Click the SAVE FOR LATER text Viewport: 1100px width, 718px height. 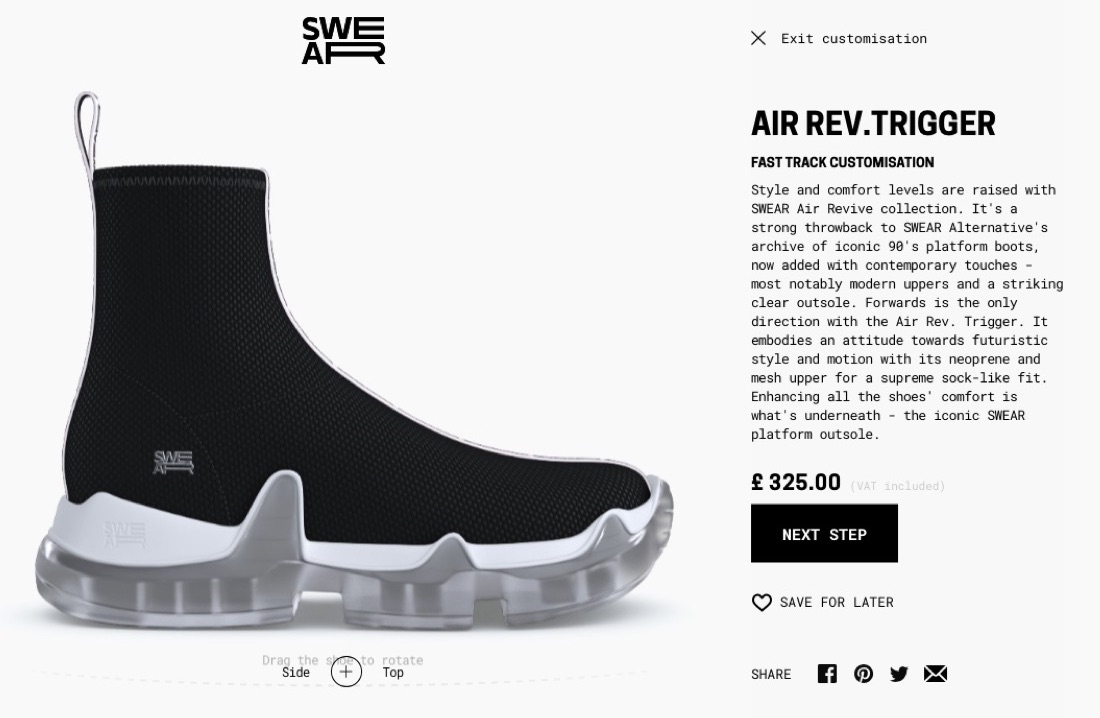836,602
